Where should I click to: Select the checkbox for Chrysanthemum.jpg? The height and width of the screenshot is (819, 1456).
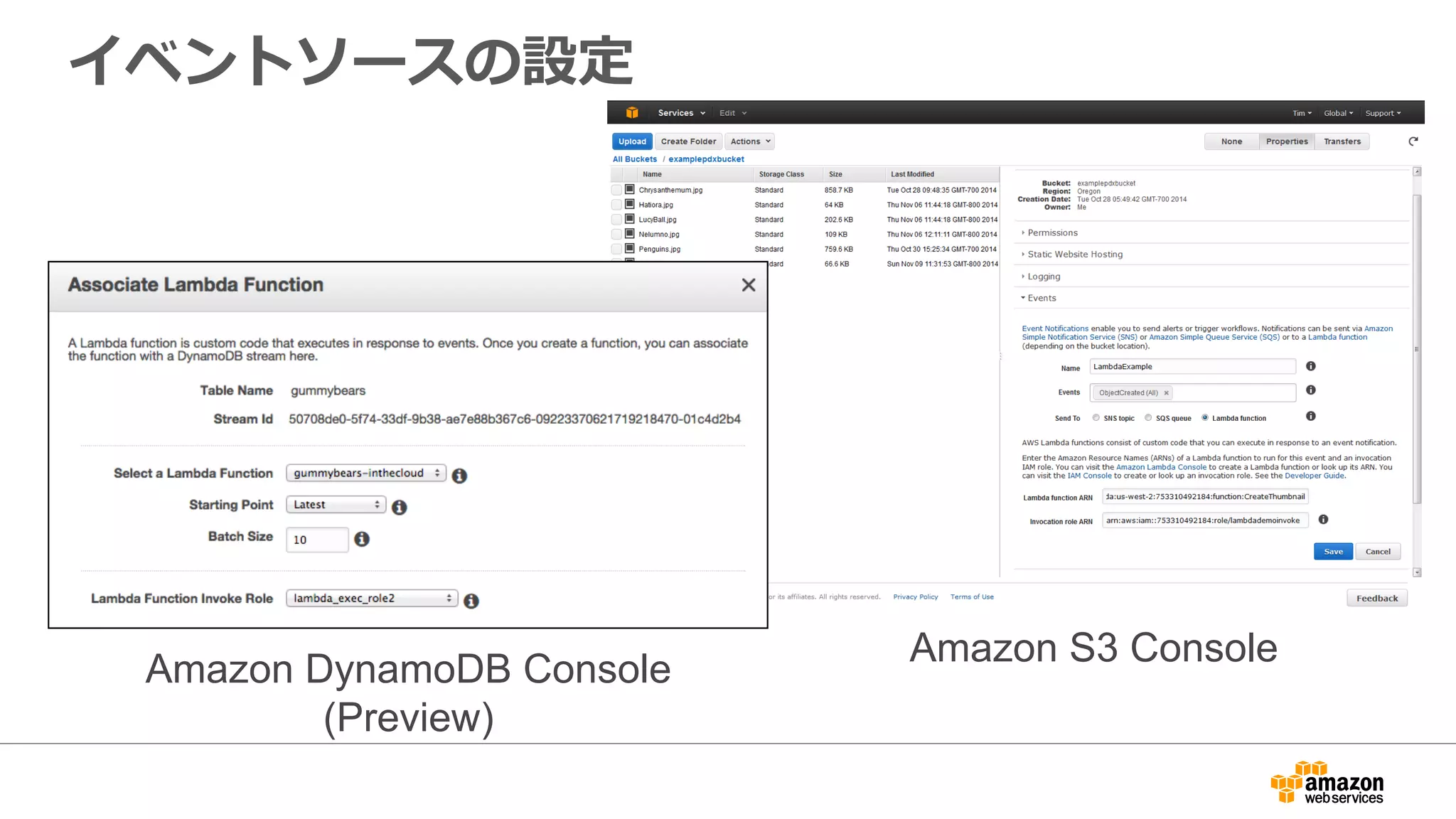pyautogui.click(x=616, y=190)
